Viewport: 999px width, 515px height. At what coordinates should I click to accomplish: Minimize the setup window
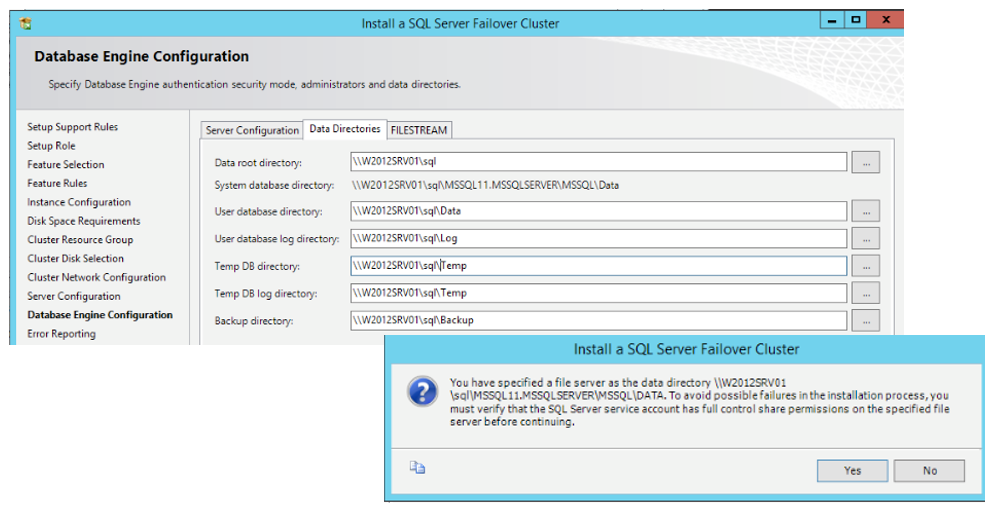831,20
